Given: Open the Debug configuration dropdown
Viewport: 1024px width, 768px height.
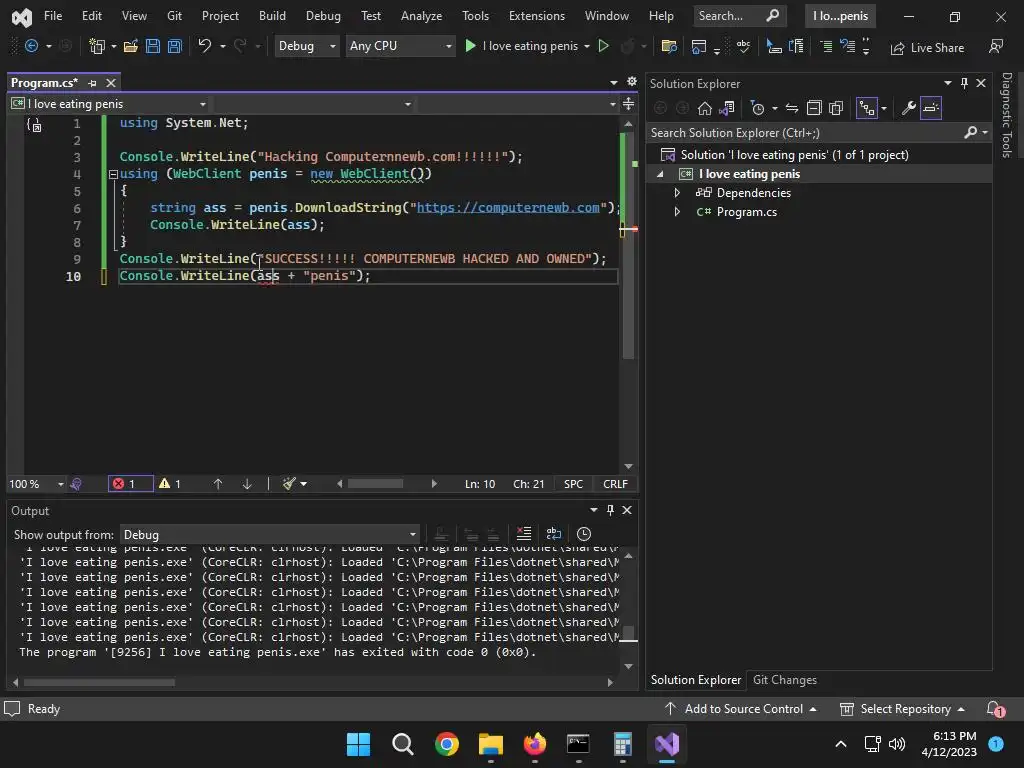Looking at the screenshot, I should (306, 46).
